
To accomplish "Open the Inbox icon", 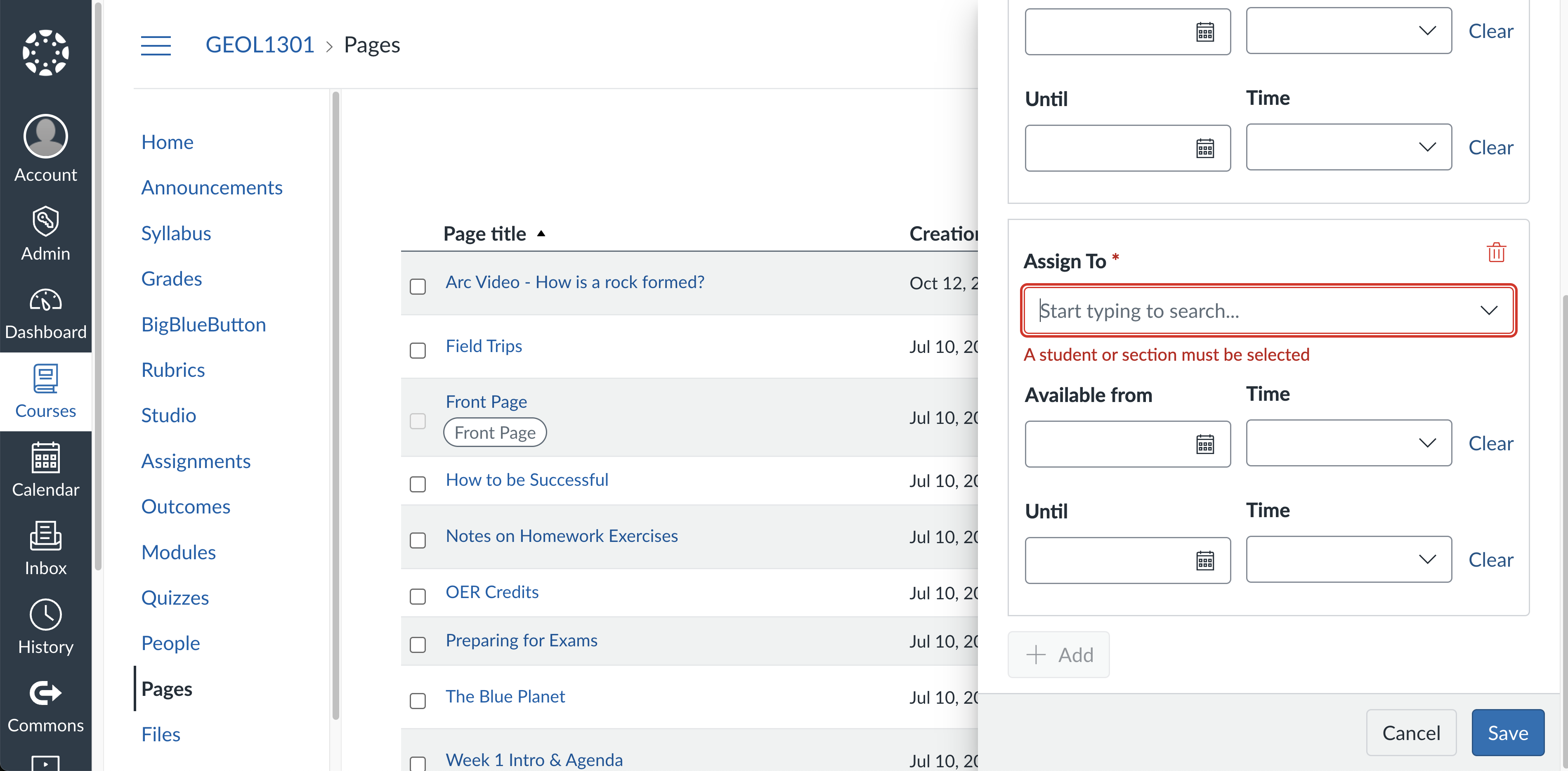I will [46, 536].
